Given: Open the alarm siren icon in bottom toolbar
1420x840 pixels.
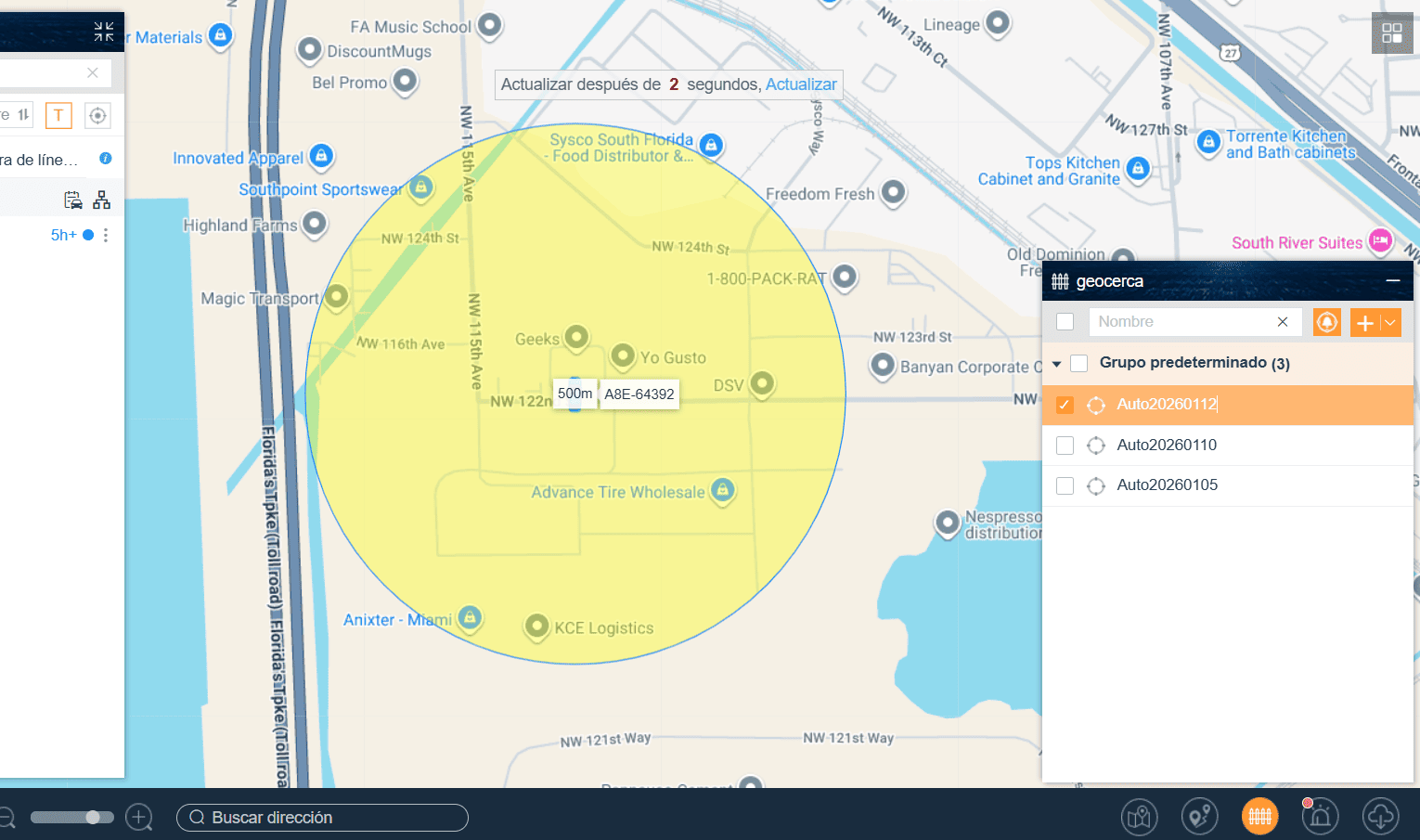Looking at the screenshot, I should coord(1320,817).
